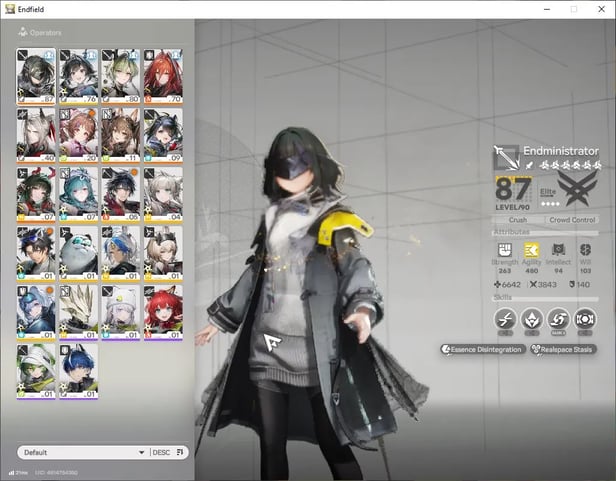The image size is (616, 481).
Task: Choose the panda operator portrait
Action: (78, 252)
